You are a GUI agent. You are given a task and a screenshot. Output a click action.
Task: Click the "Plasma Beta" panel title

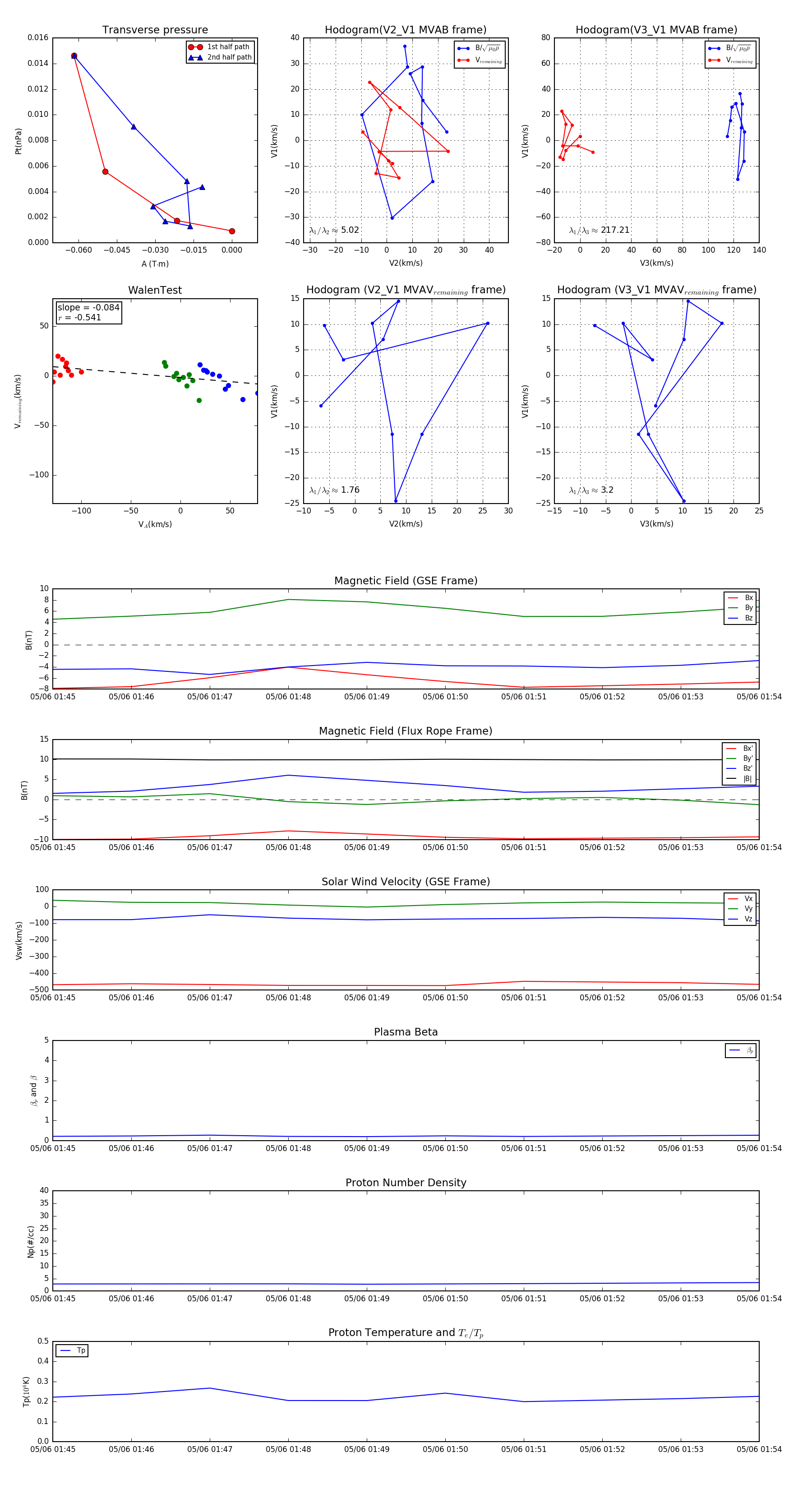coord(406,1032)
